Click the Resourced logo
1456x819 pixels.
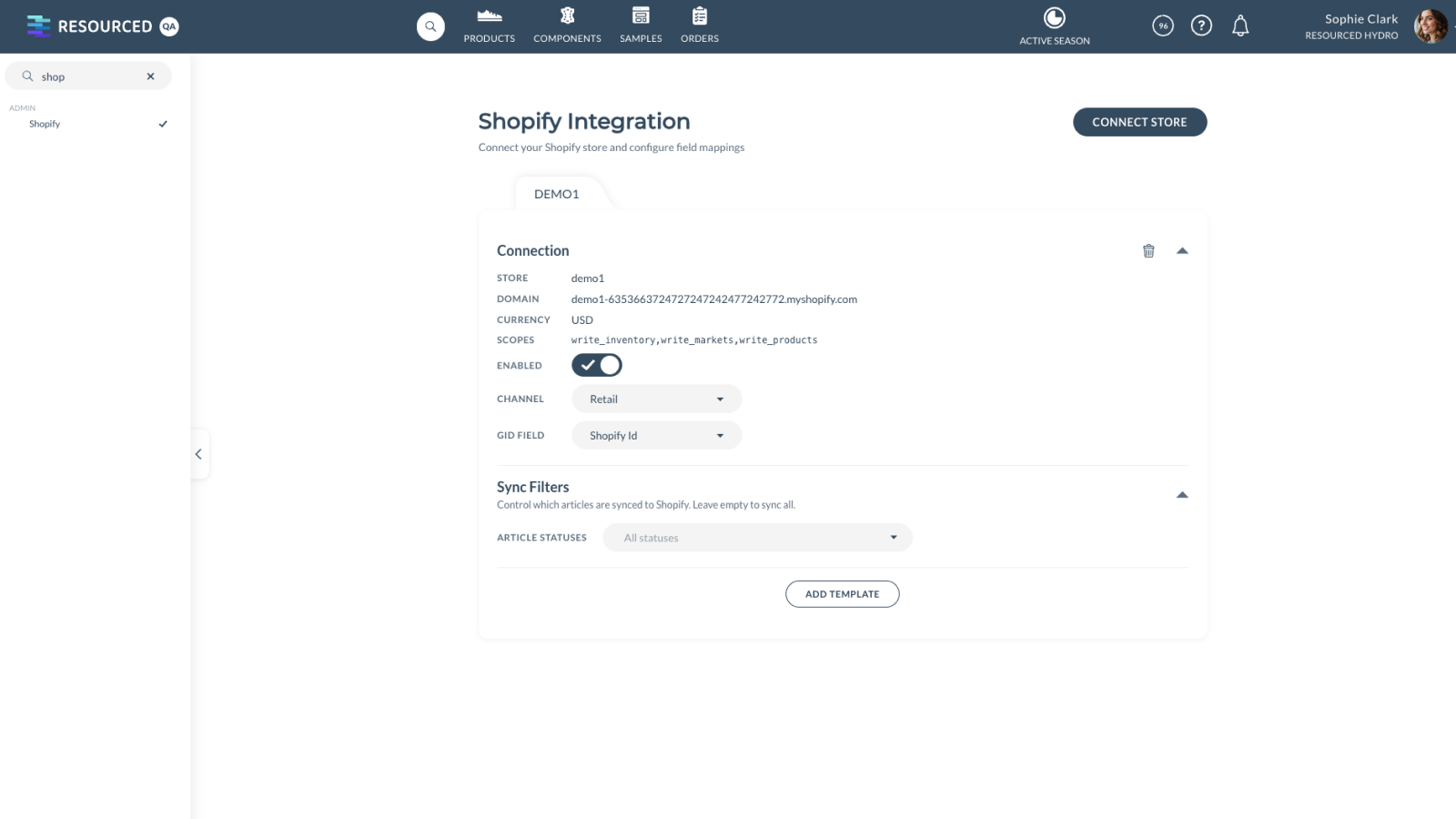point(89,26)
